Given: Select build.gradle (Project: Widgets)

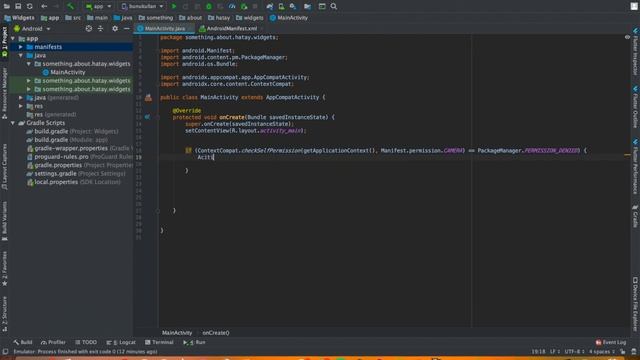Looking at the screenshot, I should (x=72, y=131).
